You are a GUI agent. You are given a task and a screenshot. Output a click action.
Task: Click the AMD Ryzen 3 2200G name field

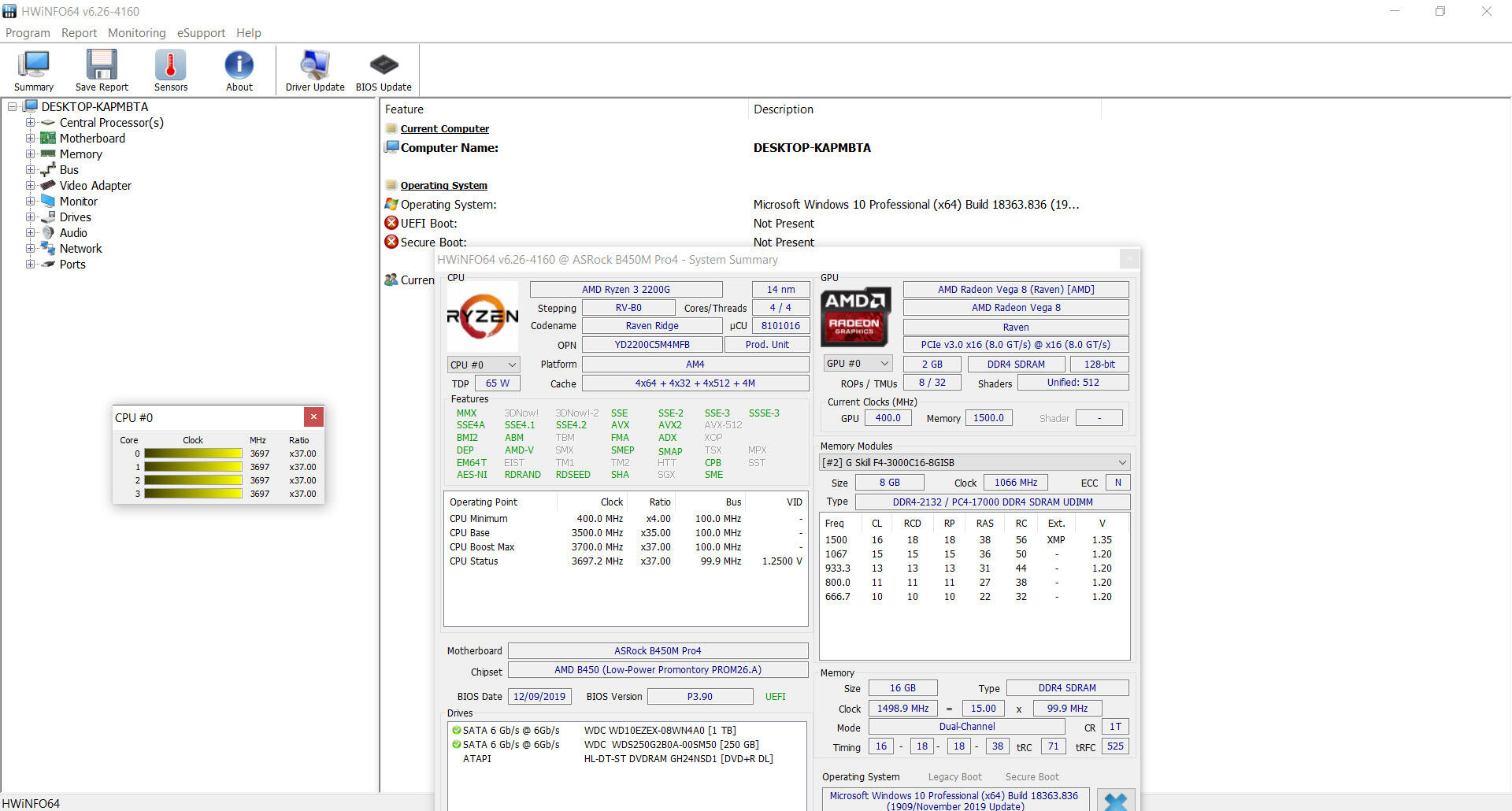[626, 289]
